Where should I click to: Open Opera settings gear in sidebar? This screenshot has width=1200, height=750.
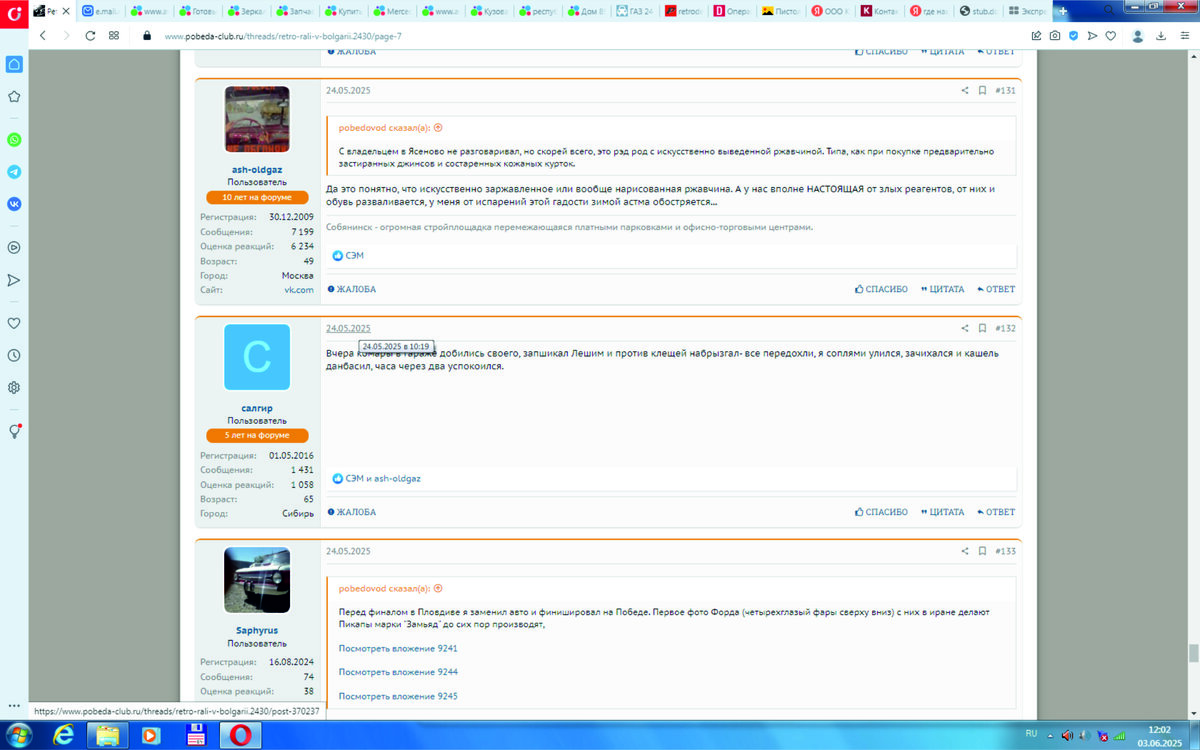point(14,387)
